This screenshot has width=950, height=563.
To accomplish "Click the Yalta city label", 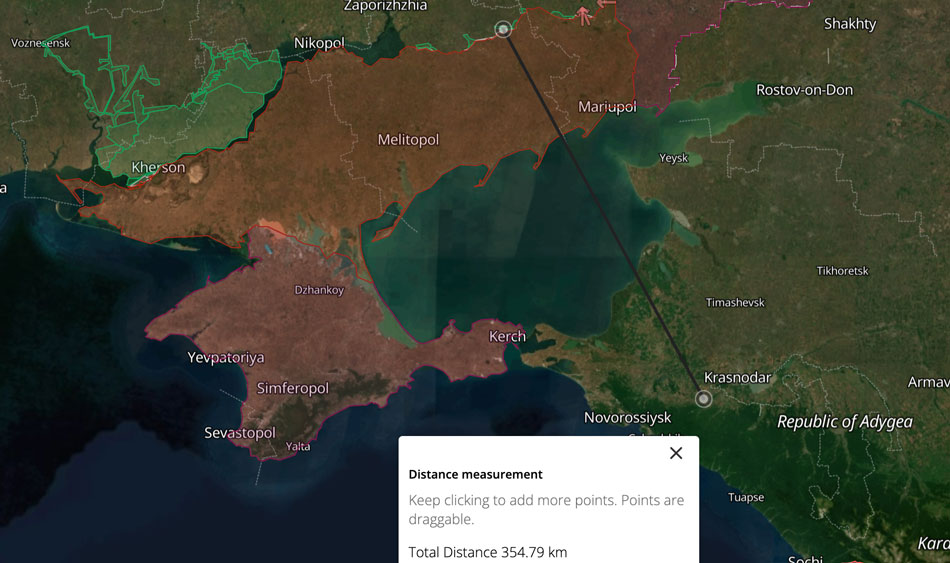I will (x=298, y=447).
